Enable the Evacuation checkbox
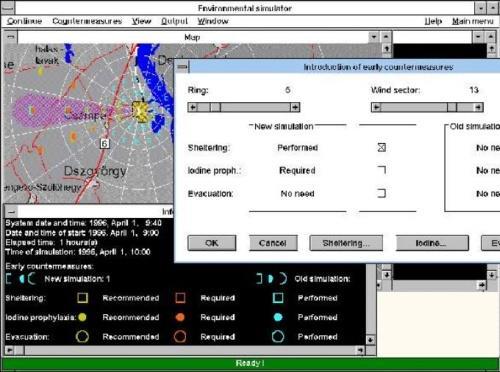The height and width of the screenshot is (372, 500). [x=382, y=193]
